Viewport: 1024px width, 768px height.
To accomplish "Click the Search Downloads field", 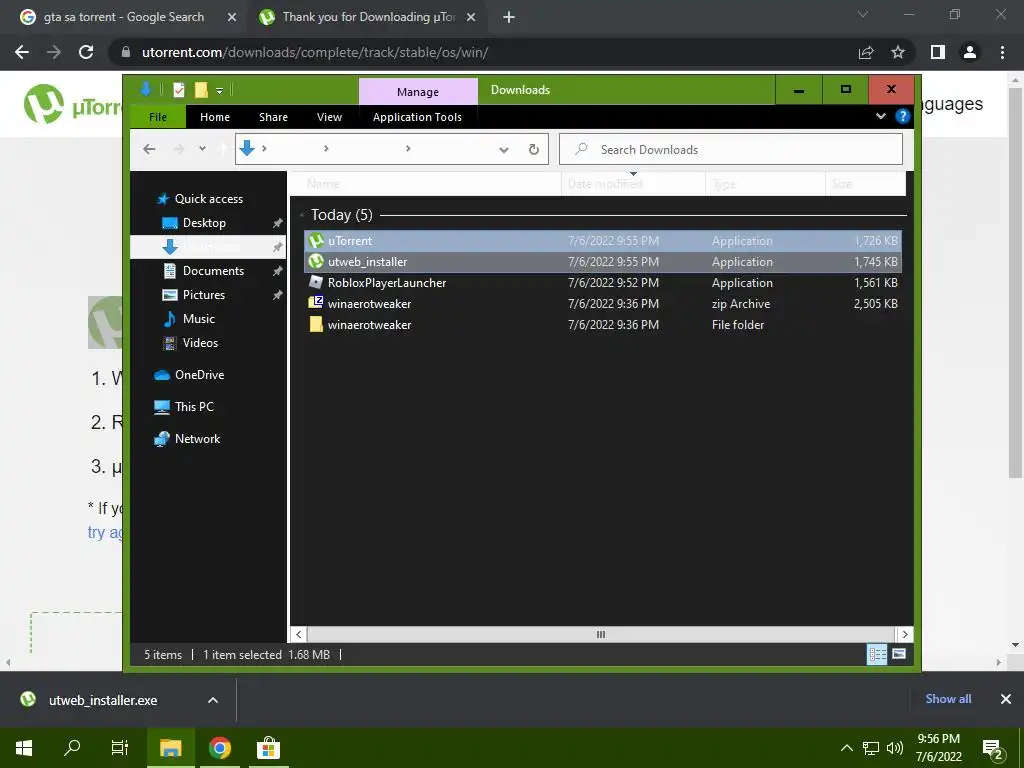I will (731, 150).
